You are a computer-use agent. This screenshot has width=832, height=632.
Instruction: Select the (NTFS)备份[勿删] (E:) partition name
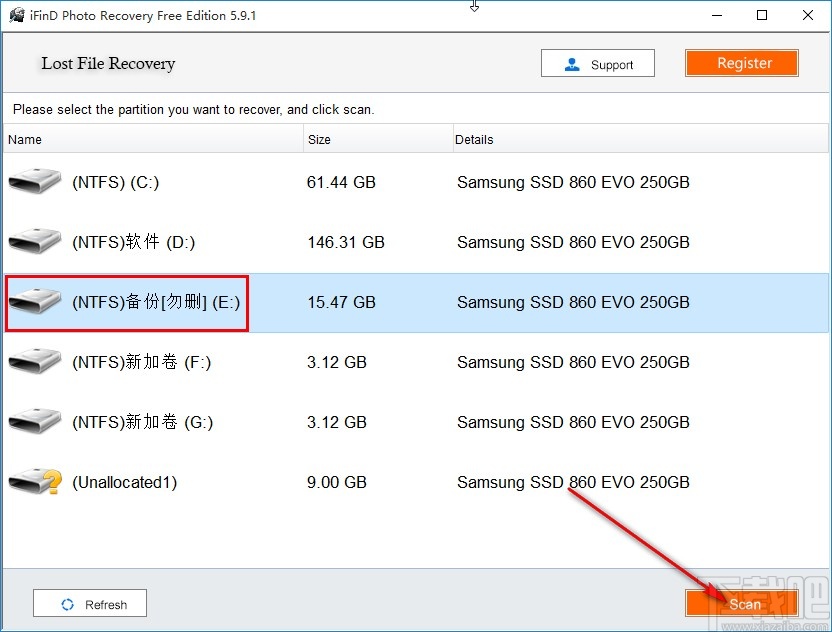pos(156,302)
